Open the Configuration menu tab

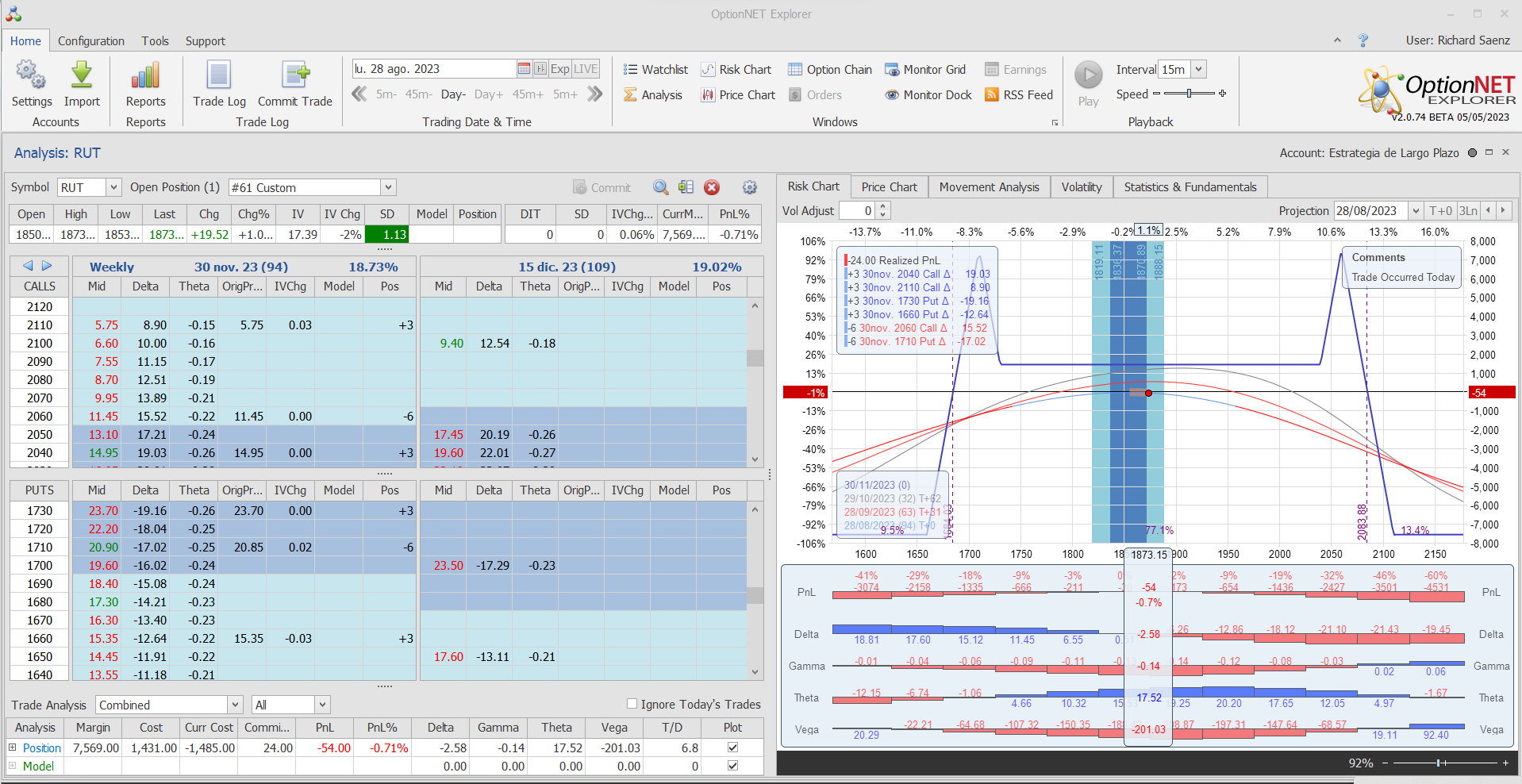[x=91, y=41]
